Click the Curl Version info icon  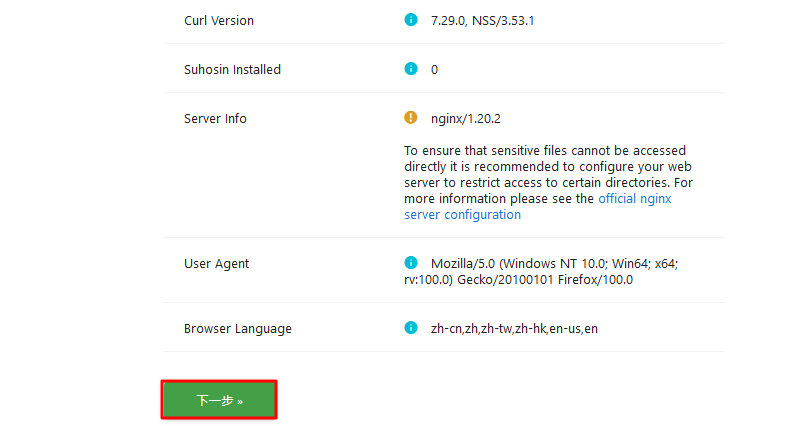410,20
